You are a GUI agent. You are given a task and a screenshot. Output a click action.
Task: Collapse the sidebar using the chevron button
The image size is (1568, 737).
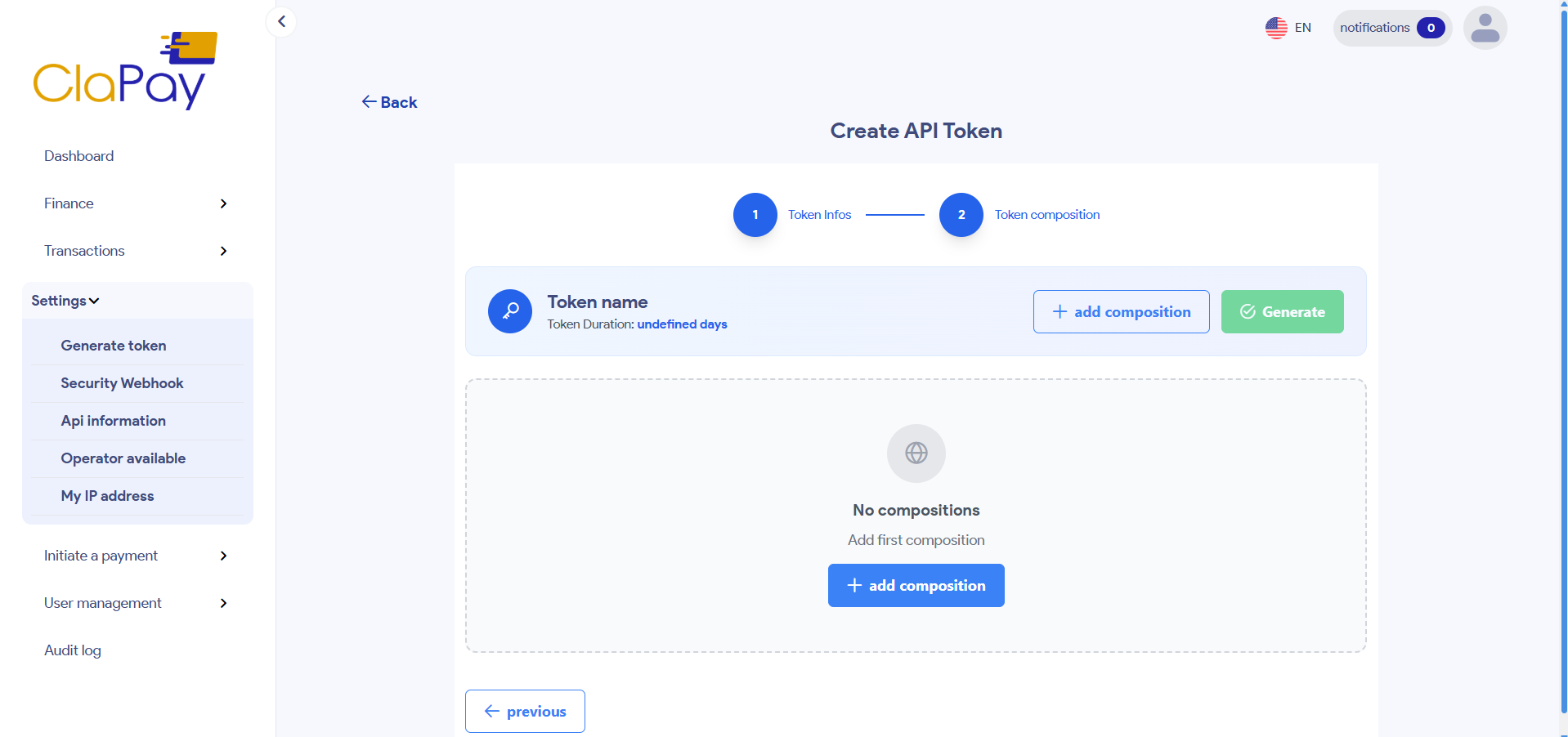[x=280, y=21]
